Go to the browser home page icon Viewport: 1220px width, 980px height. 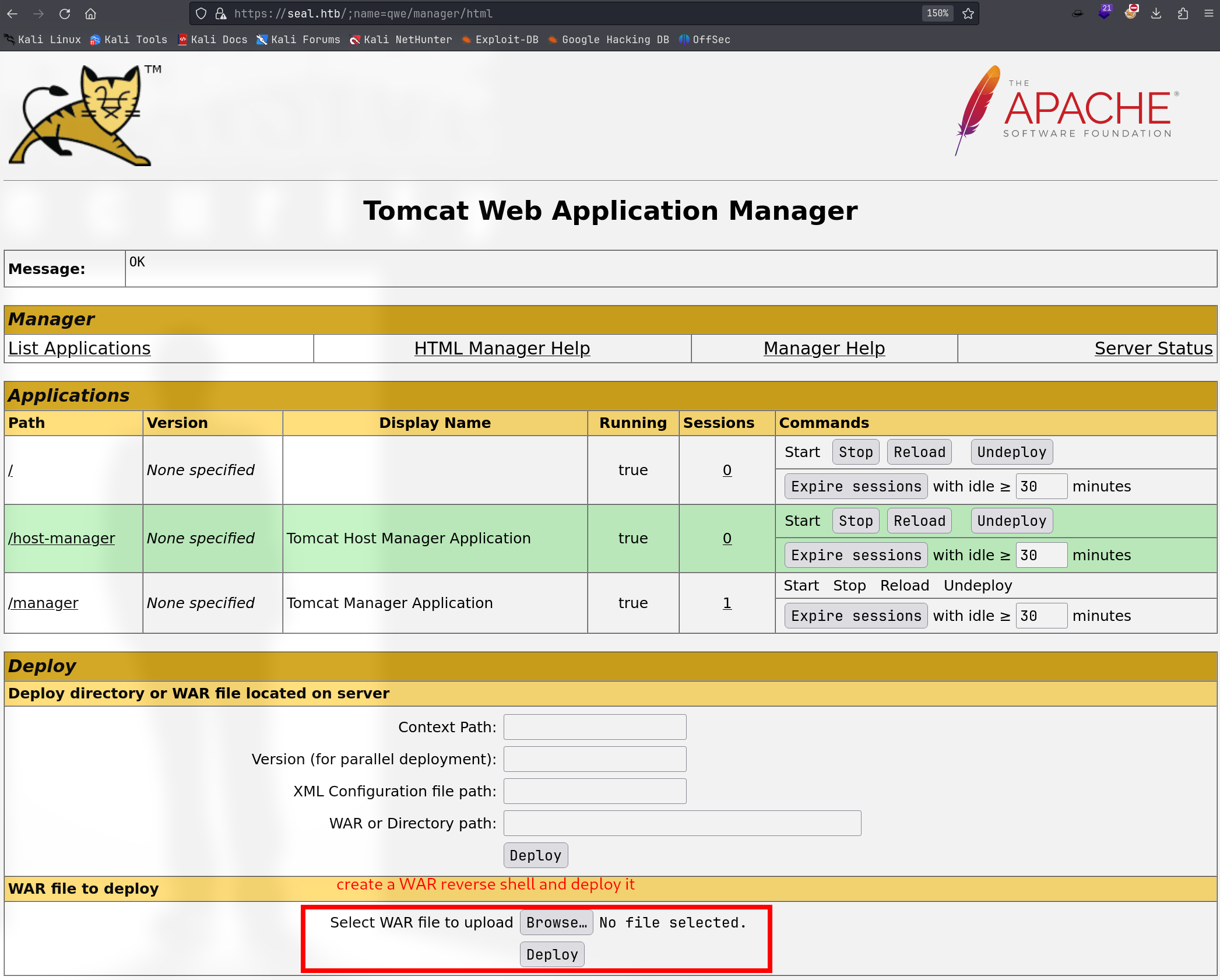click(90, 13)
